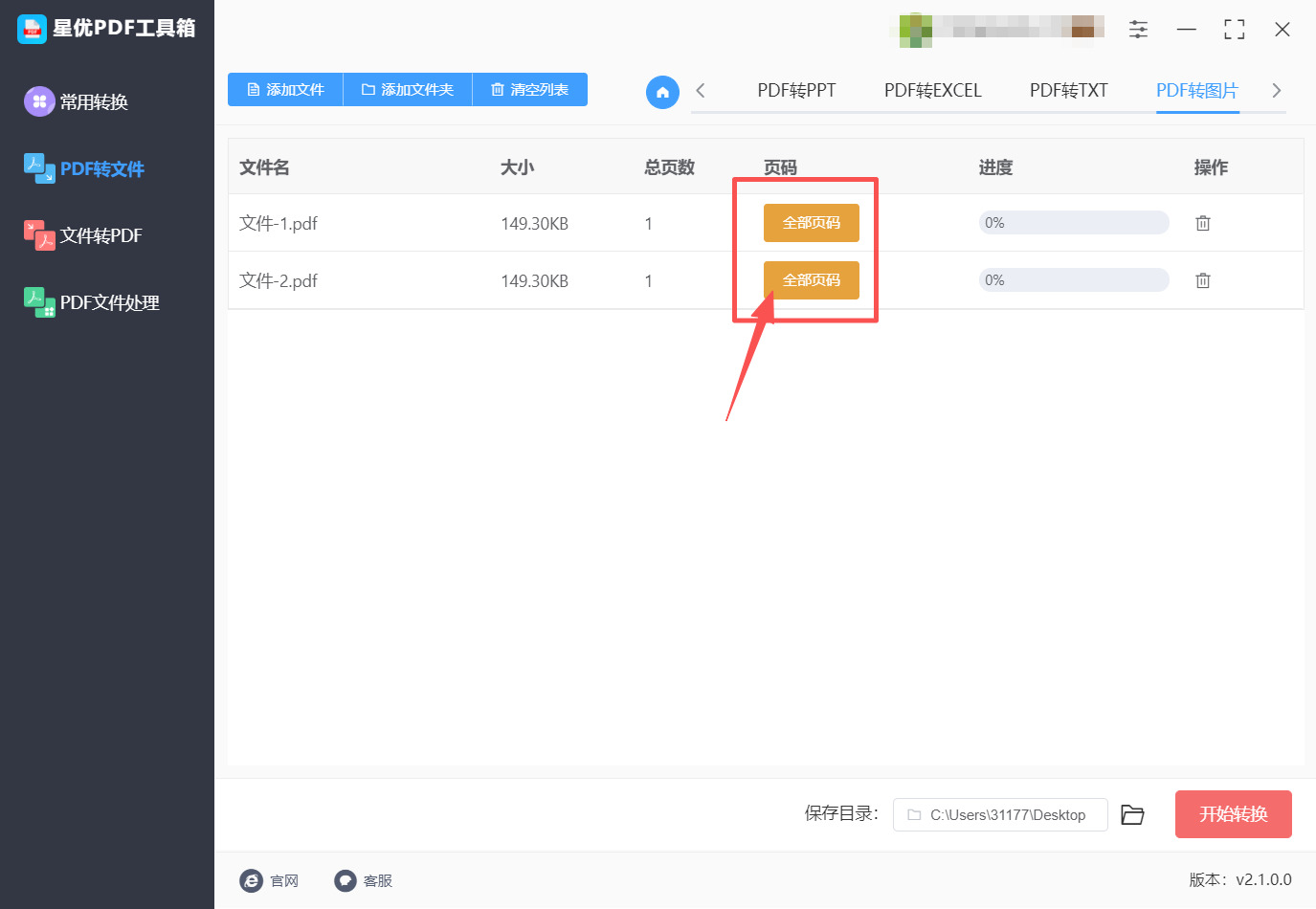Click the progress bar for 文件-2.pdf
The image size is (1316, 909).
pyautogui.click(x=1074, y=280)
